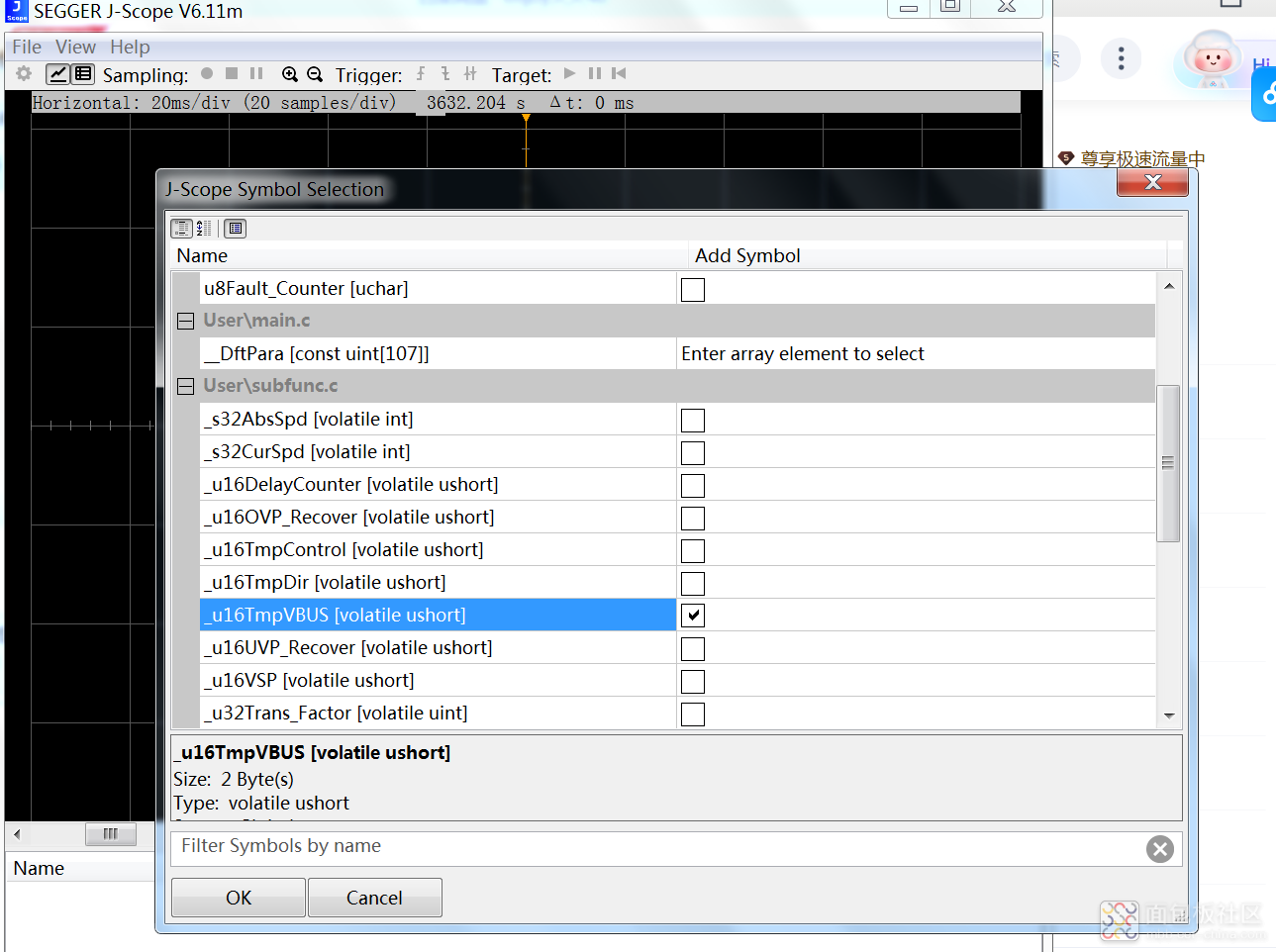Open the File menu
Image resolution: width=1276 pixels, height=952 pixels.
pyautogui.click(x=27, y=47)
